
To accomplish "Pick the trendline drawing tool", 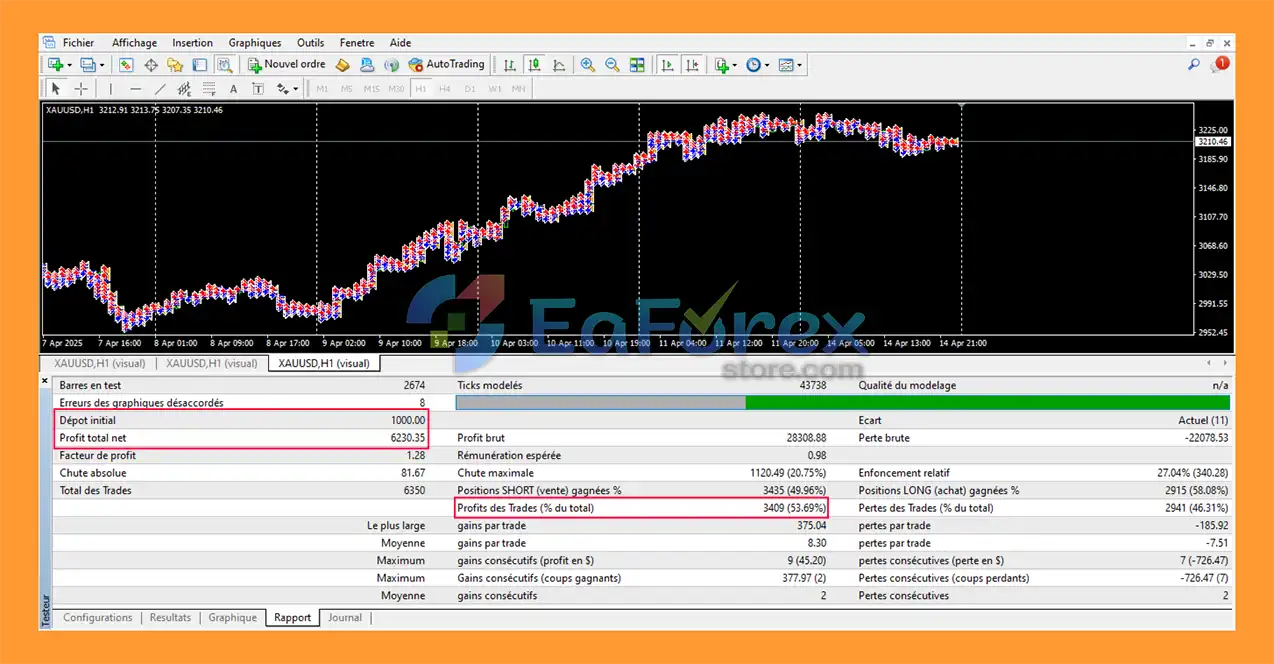I will tap(160, 89).
